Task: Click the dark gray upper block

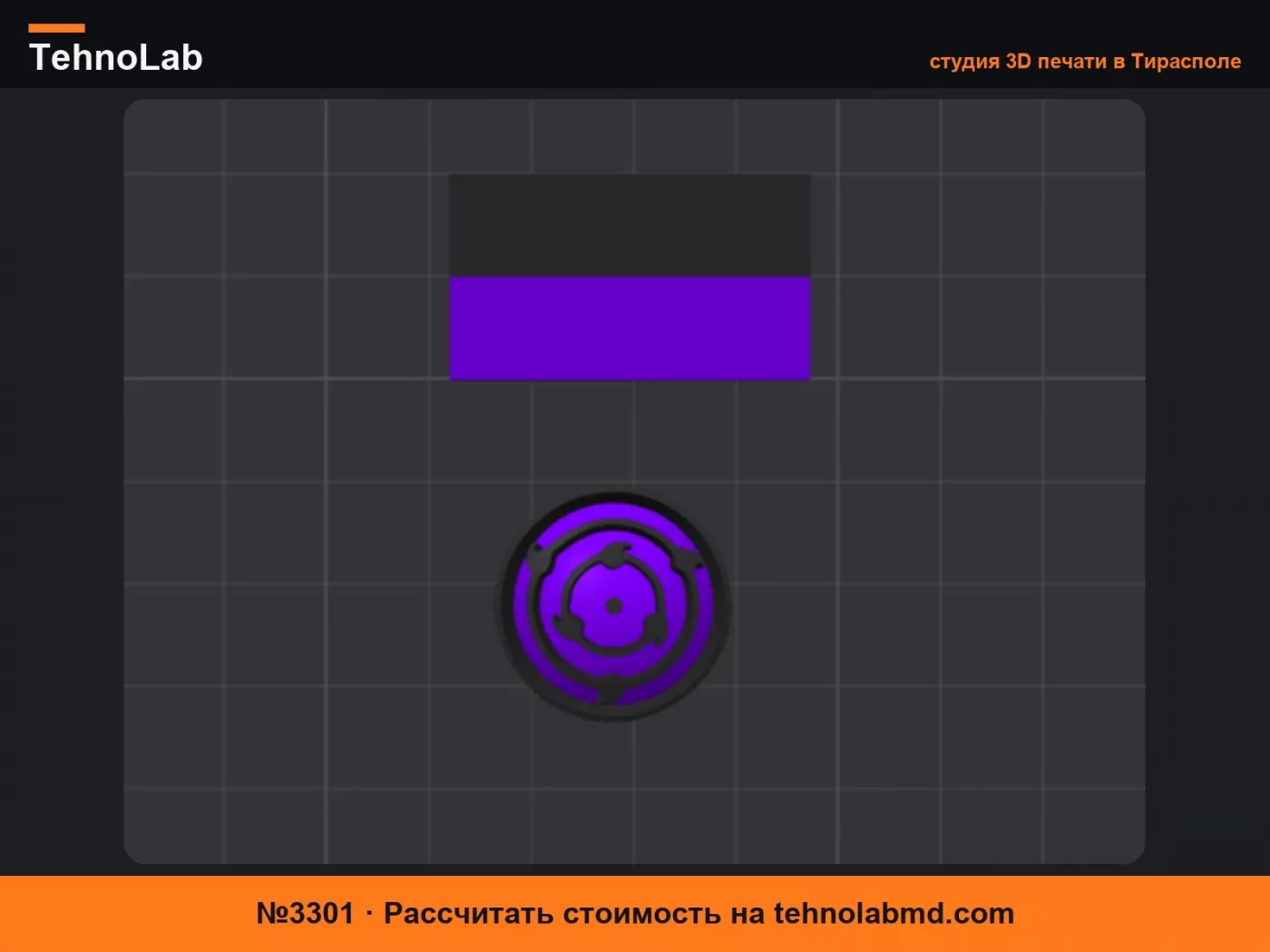Action: click(630, 226)
